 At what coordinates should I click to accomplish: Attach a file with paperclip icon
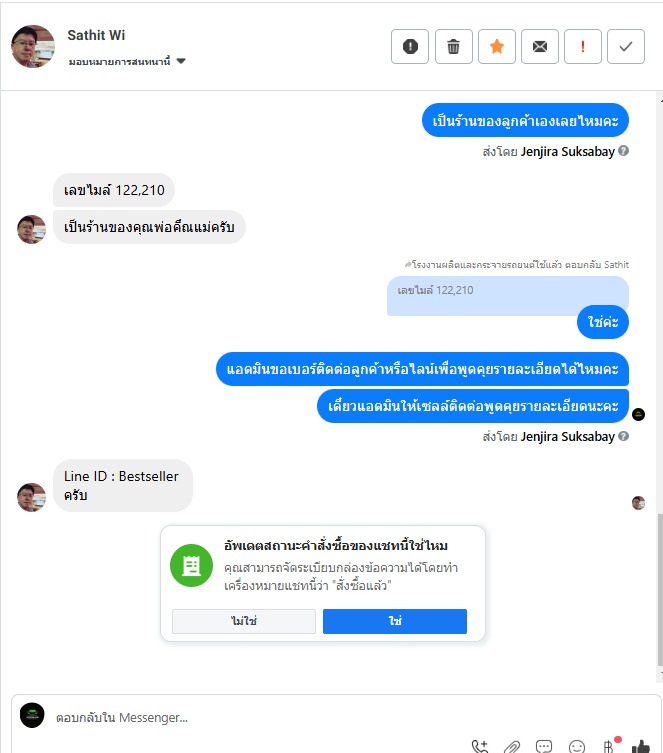[512, 746]
